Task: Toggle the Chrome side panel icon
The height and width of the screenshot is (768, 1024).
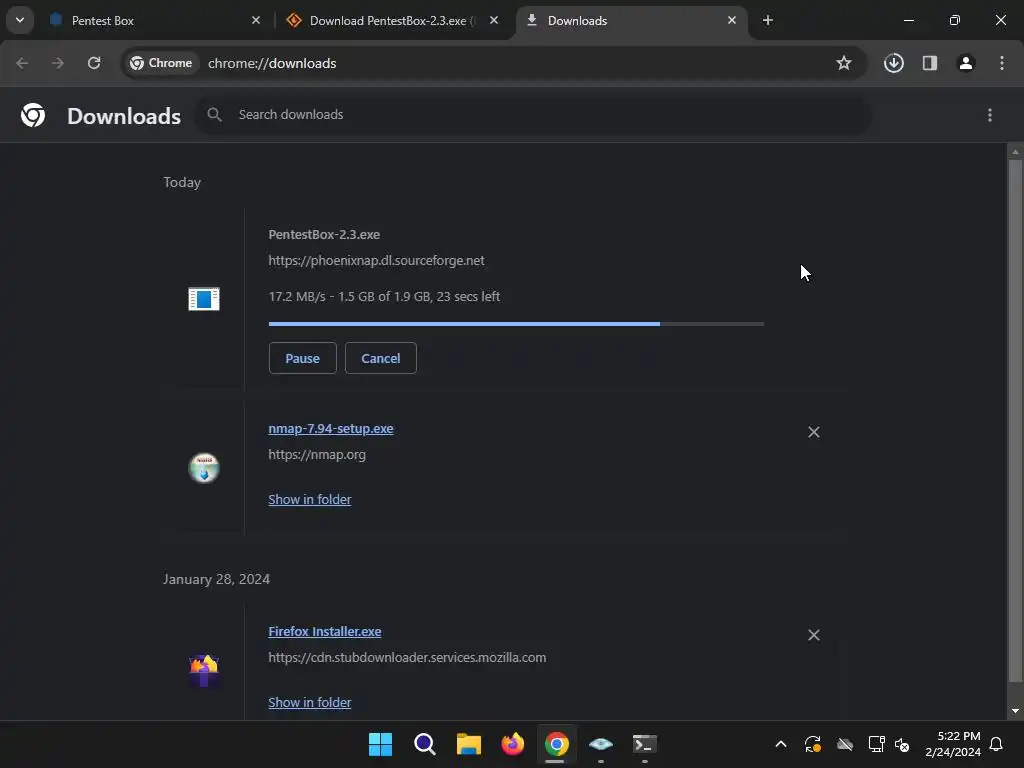Action: click(930, 63)
